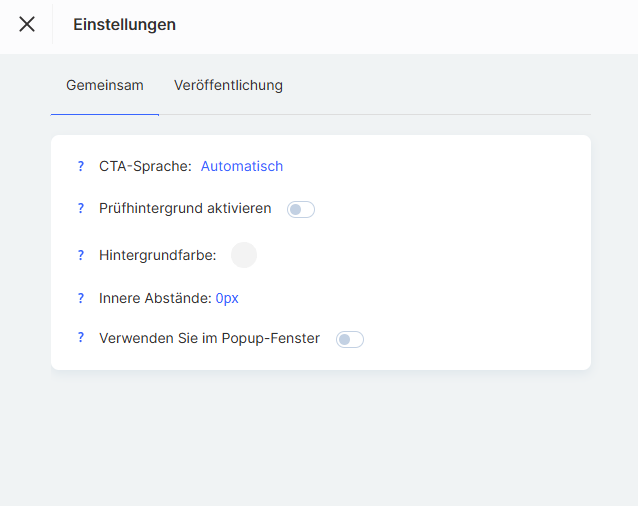Open the Veröffentlichung tab
Image resolution: width=638 pixels, height=506 pixels.
click(x=228, y=85)
